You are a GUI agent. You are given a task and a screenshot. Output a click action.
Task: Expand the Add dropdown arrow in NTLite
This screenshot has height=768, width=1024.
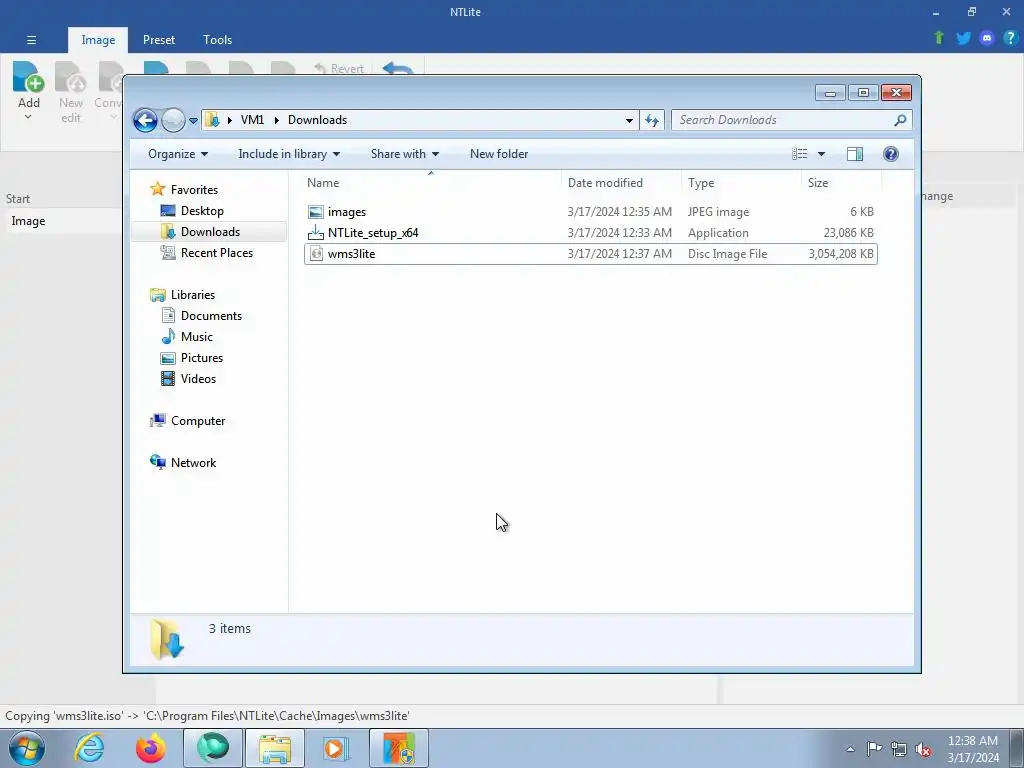28,117
